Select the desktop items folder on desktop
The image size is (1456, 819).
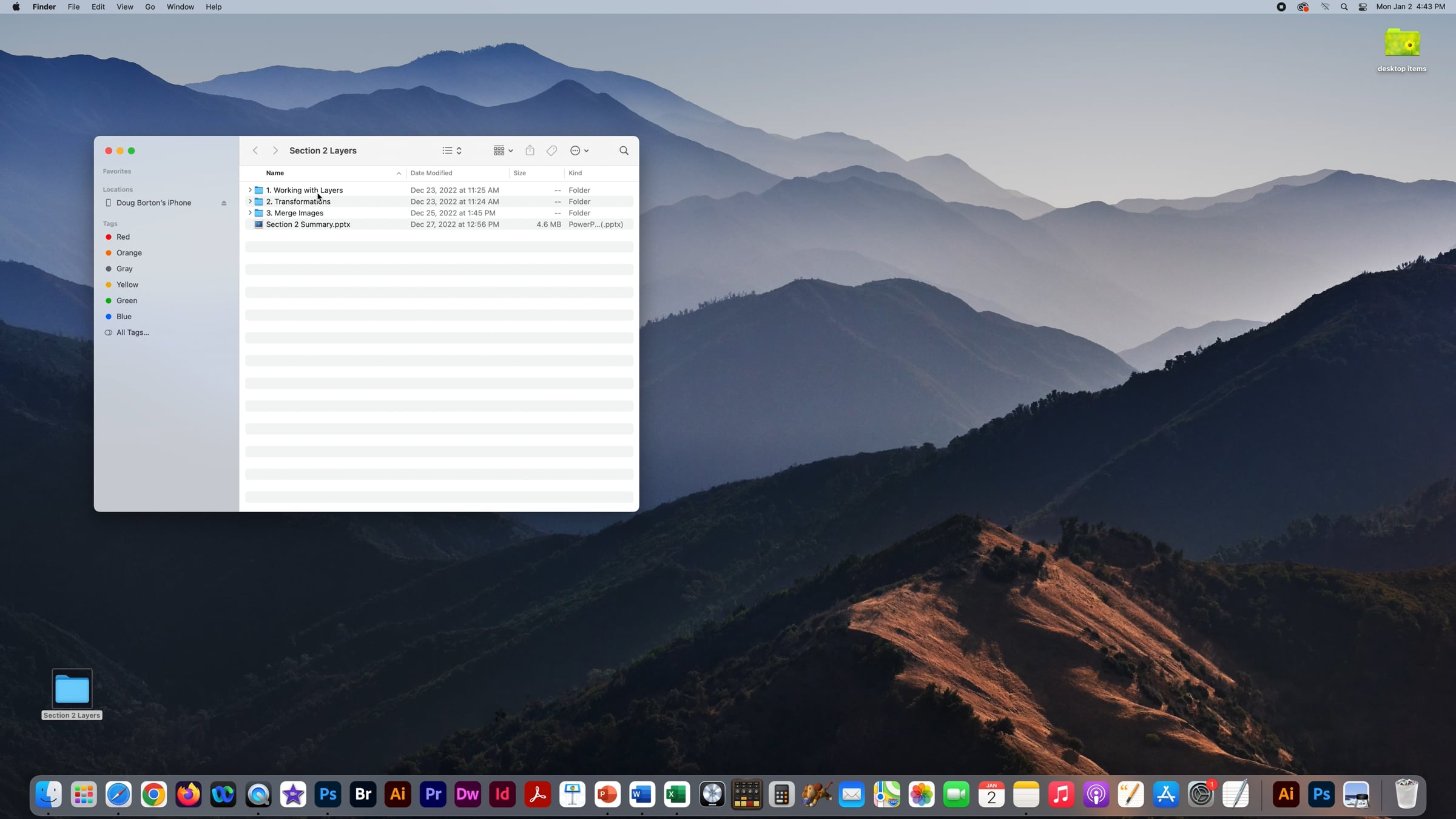coord(1402,50)
